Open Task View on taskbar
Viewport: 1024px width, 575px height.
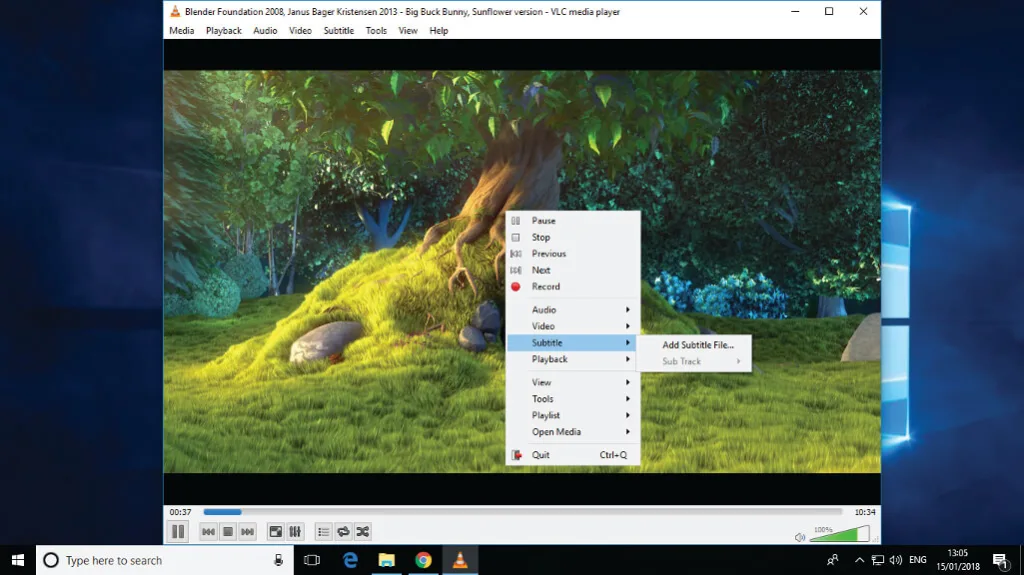(312, 560)
